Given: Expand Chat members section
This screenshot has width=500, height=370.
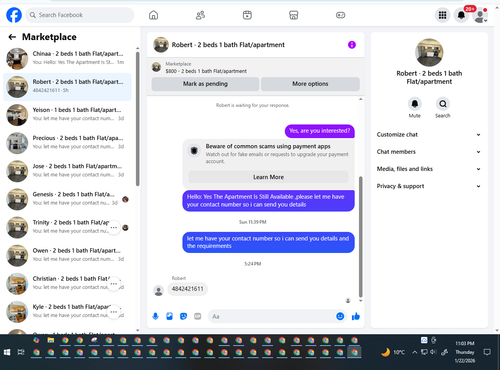Looking at the screenshot, I should point(429,152).
